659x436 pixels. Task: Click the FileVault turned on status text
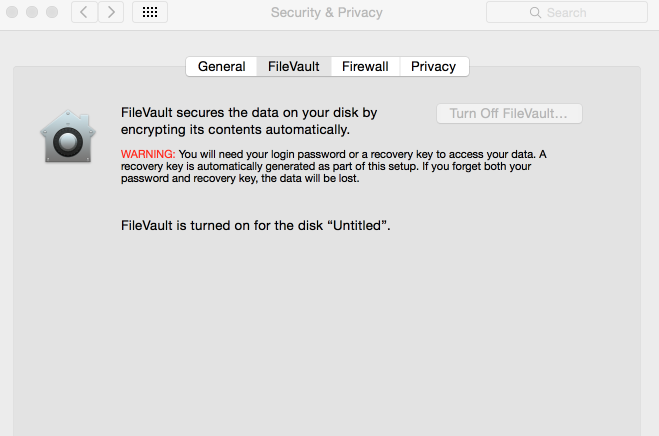click(x=256, y=226)
